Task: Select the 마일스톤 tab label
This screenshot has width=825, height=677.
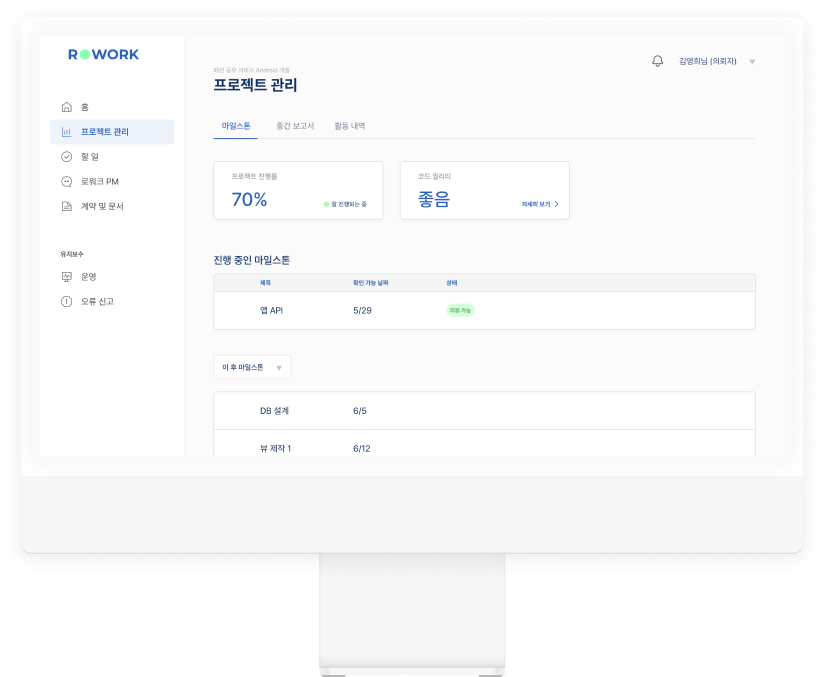Action: pyautogui.click(x=235, y=127)
